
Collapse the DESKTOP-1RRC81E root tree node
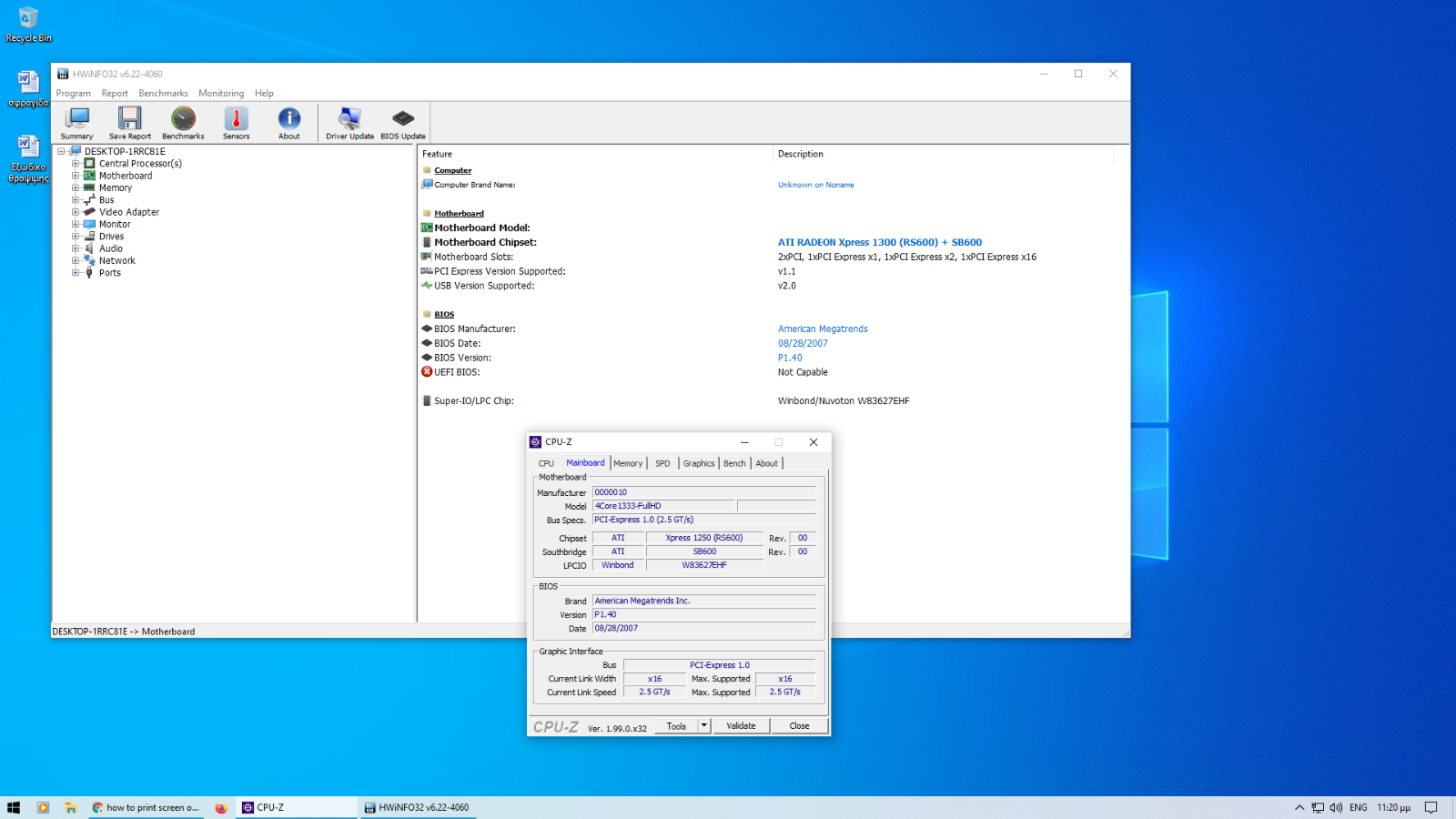click(61, 151)
